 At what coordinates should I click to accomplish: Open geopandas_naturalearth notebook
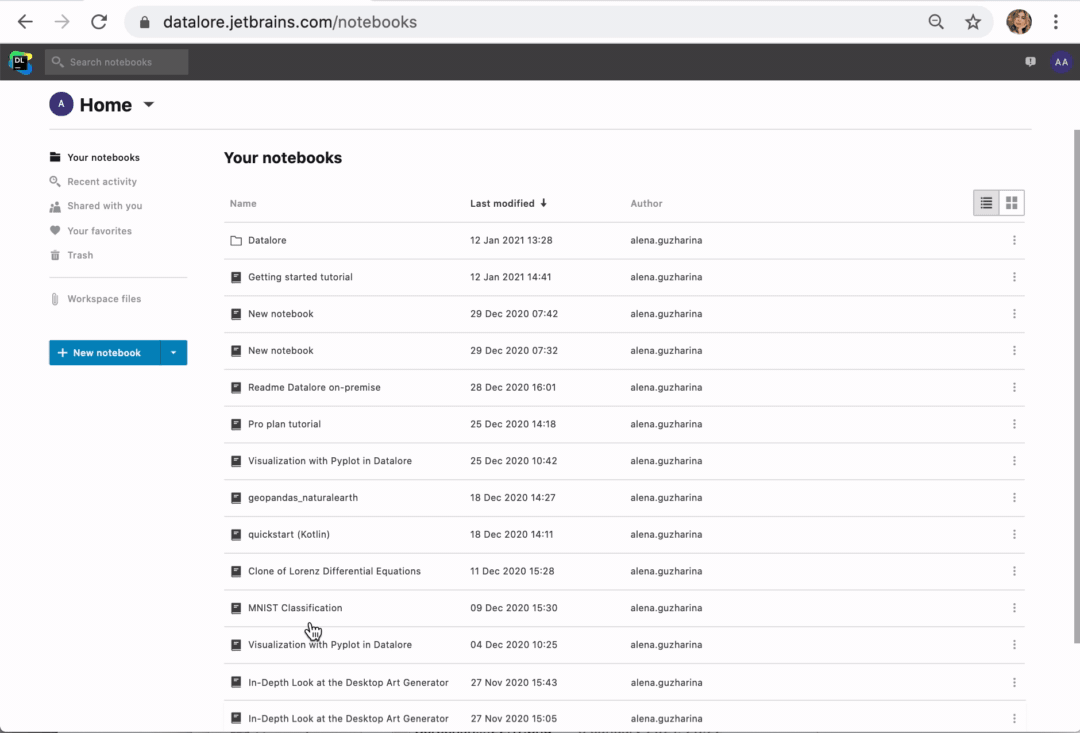302,497
